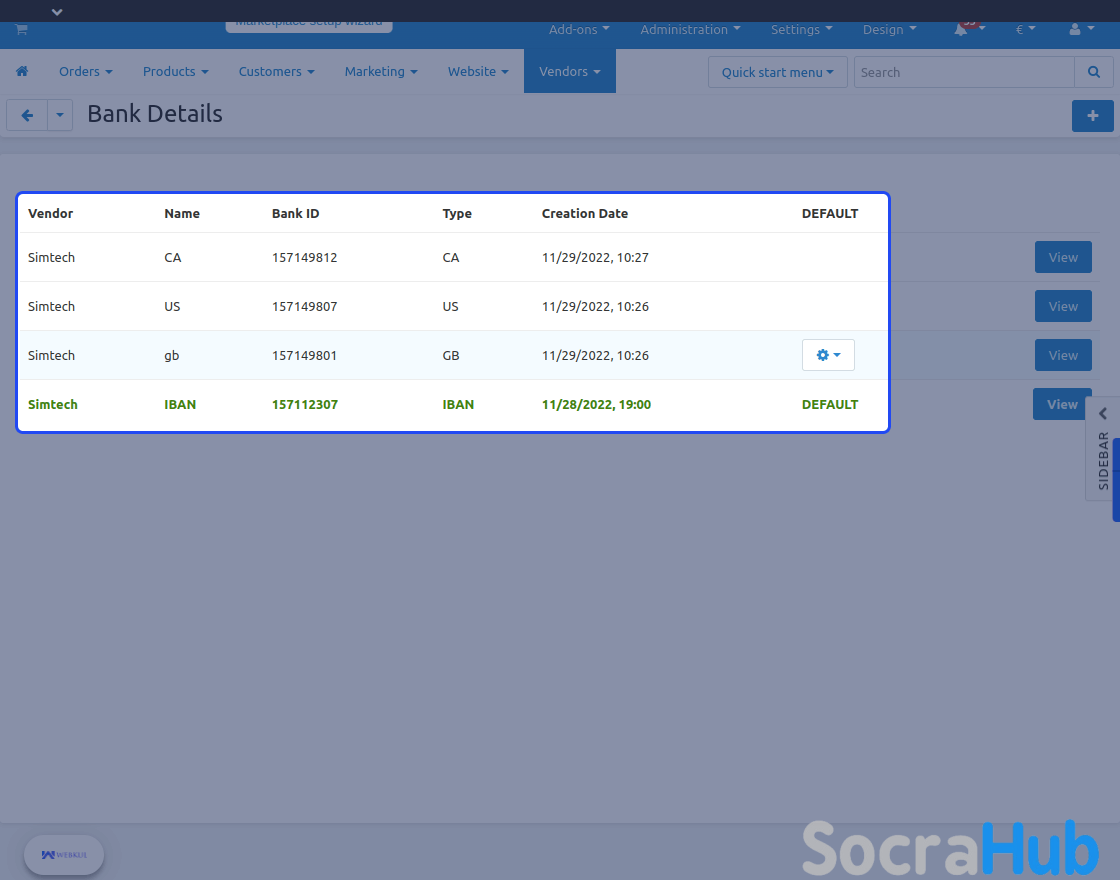View the CA bank details row

click(x=1062, y=257)
